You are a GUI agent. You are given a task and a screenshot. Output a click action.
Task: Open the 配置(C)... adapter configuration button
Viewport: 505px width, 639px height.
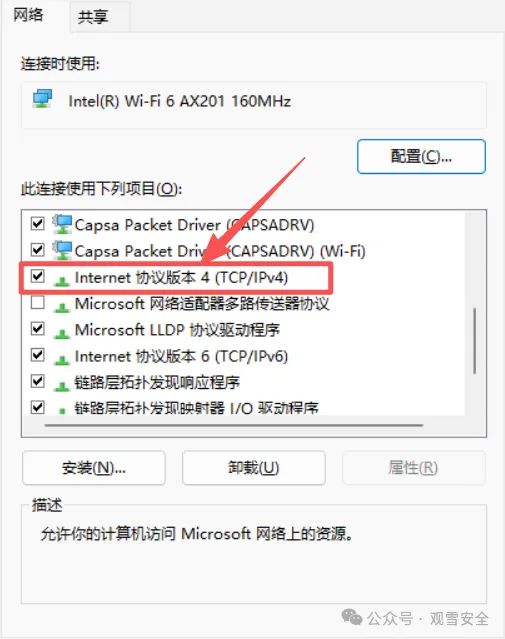421,156
